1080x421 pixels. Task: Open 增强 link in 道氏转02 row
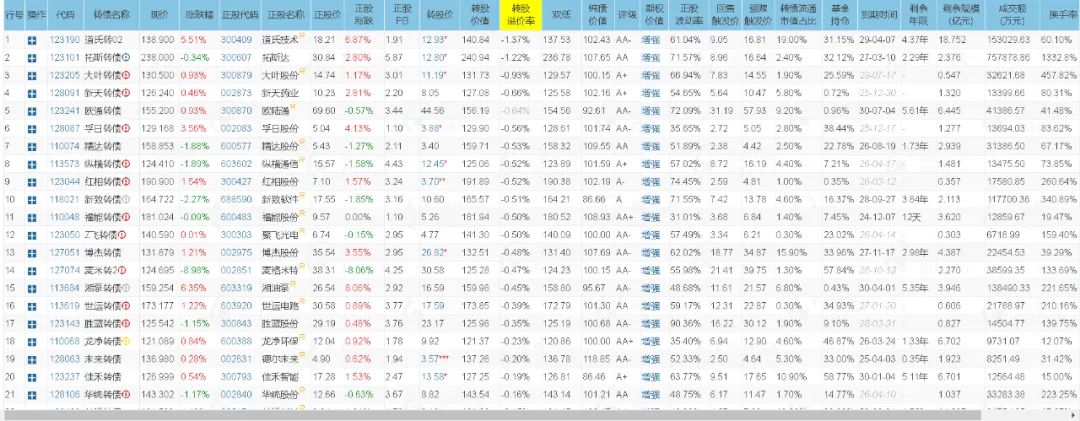(x=650, y=41)
